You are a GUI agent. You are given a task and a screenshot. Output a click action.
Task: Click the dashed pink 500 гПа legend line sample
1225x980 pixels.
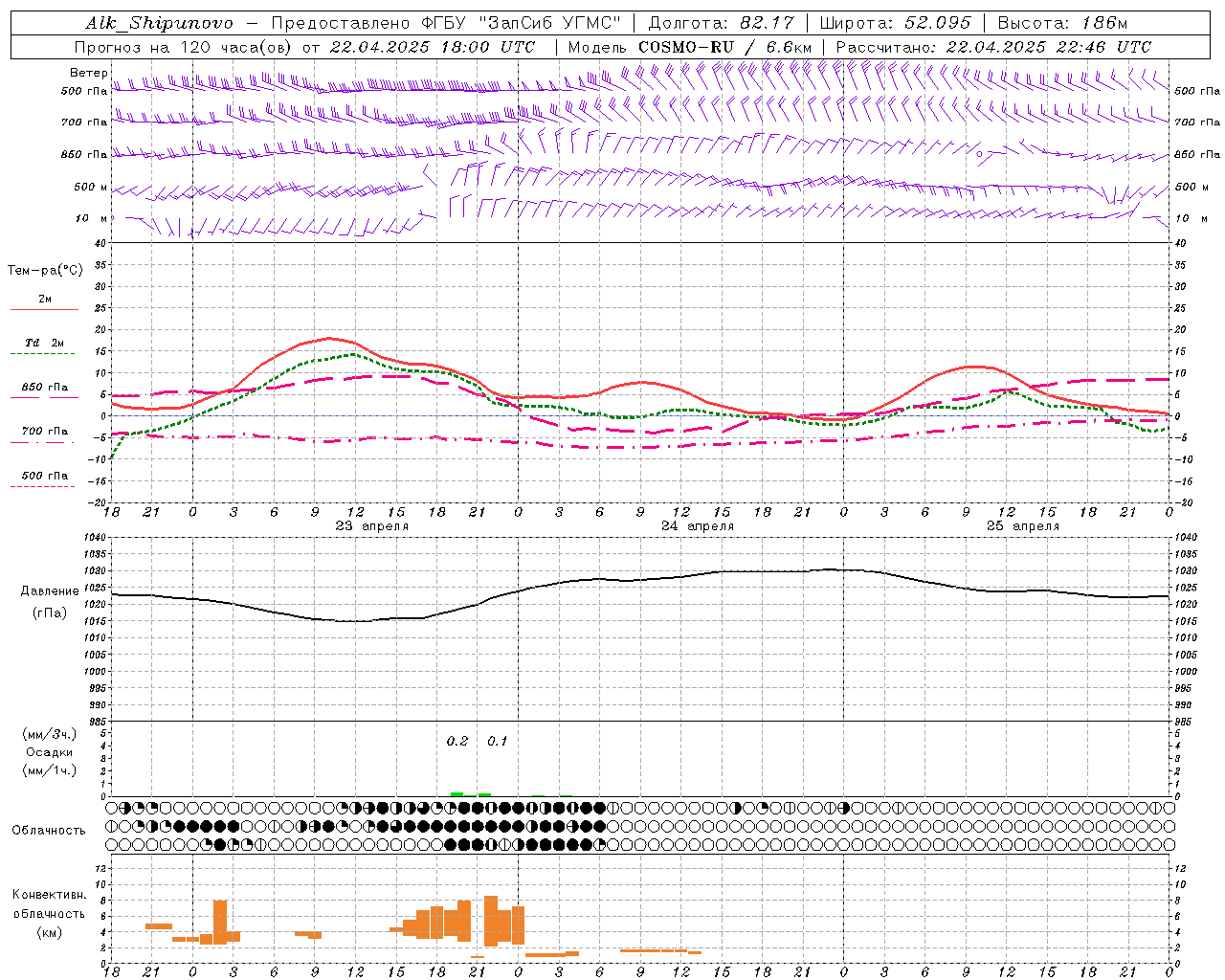42,487
